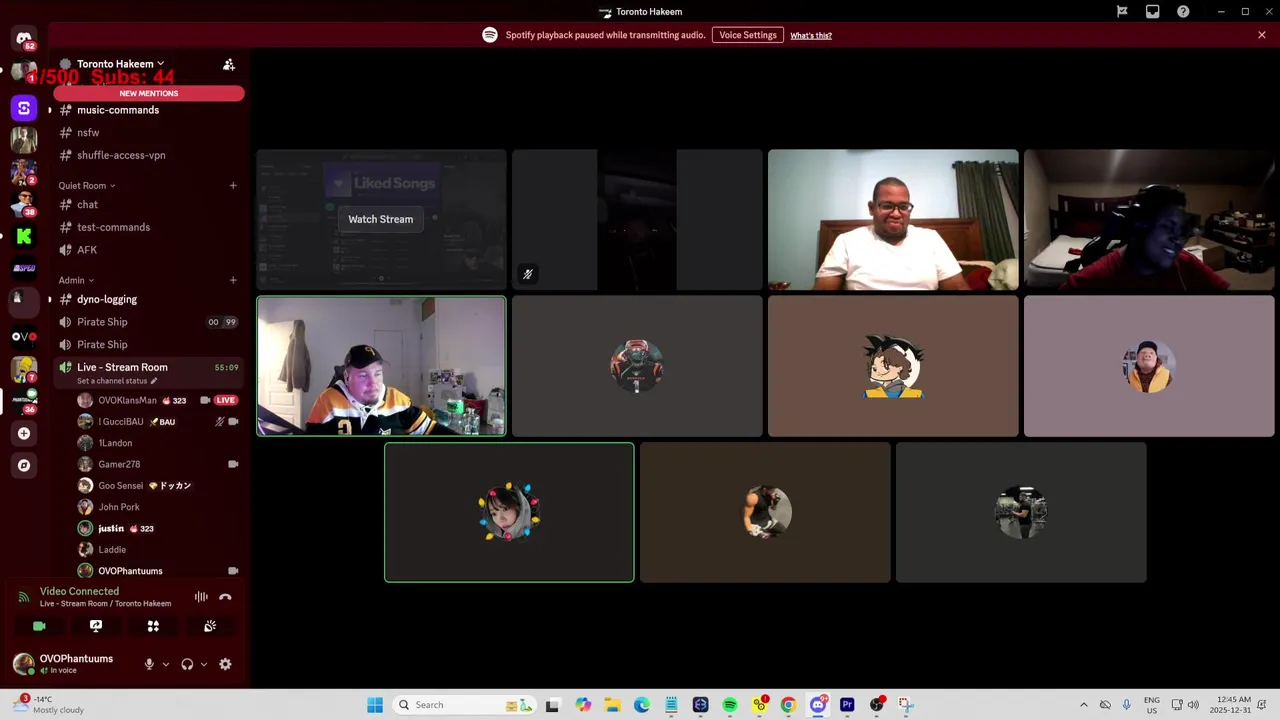Open Toronto Hakeem server dropdown menu
1280x720 pixels.
pyautogui.click(x=122, y=64)
